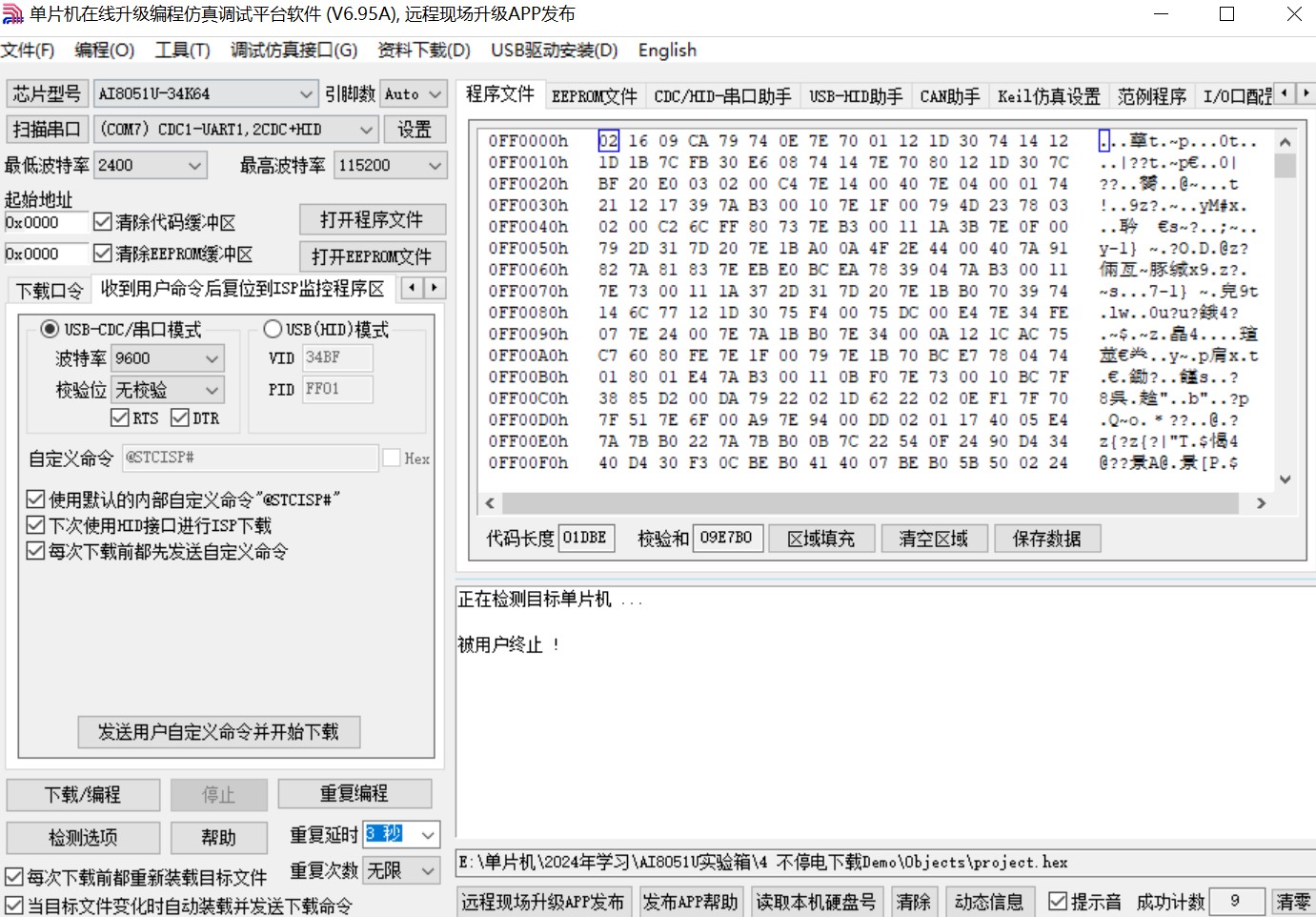
Task: Open USB驱动安装(D) menu
Action: (x=554, y=51)
